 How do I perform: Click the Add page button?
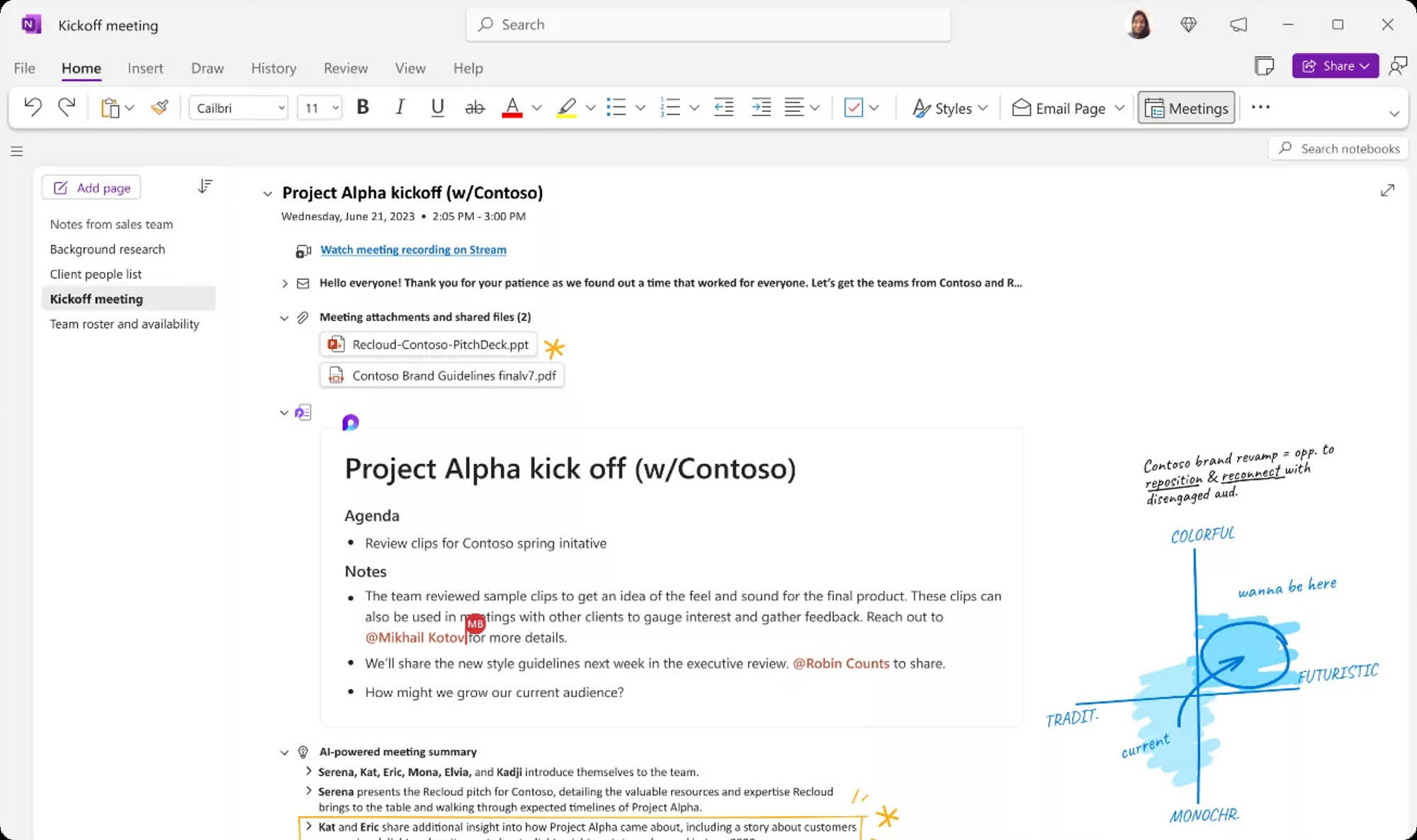tap(91, 188)
